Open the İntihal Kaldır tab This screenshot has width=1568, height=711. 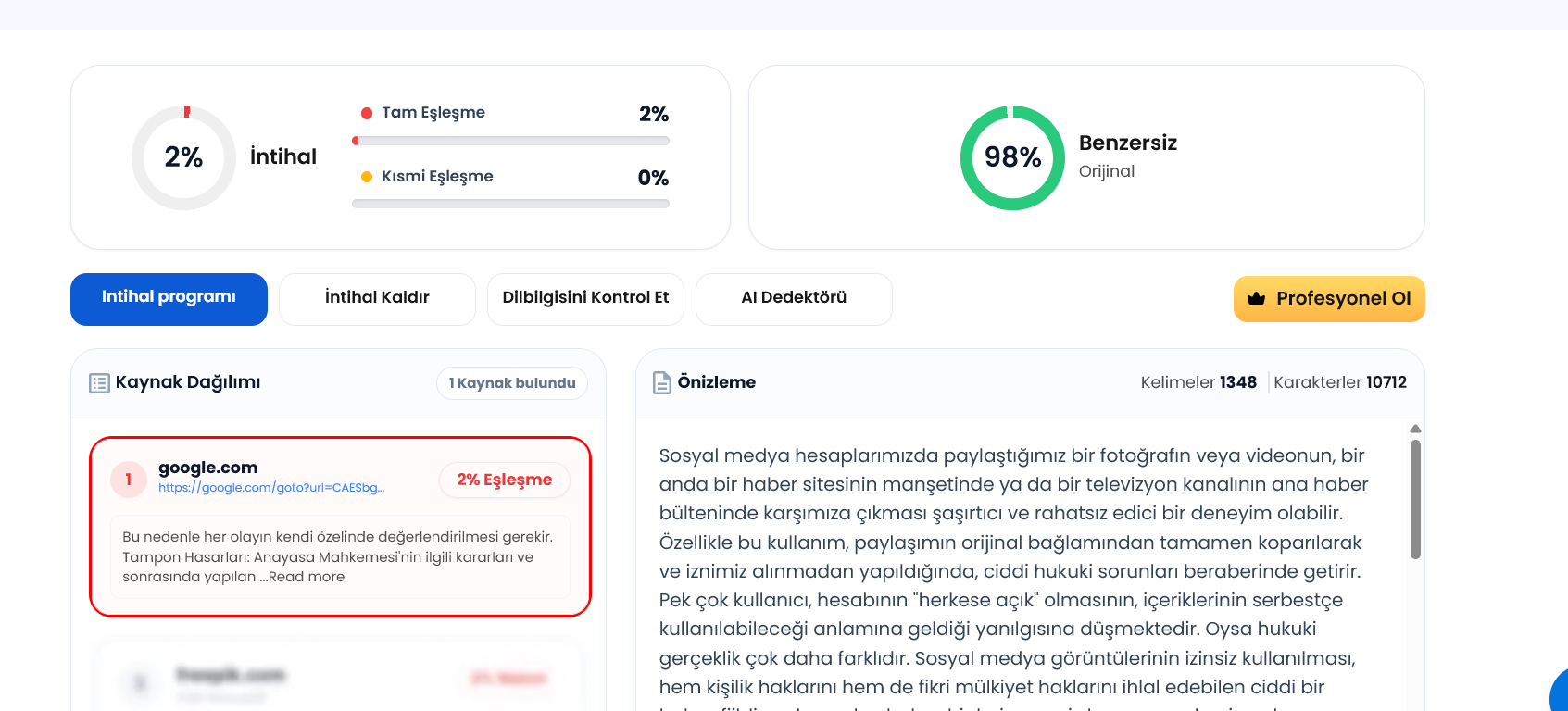tap(377, 299)
